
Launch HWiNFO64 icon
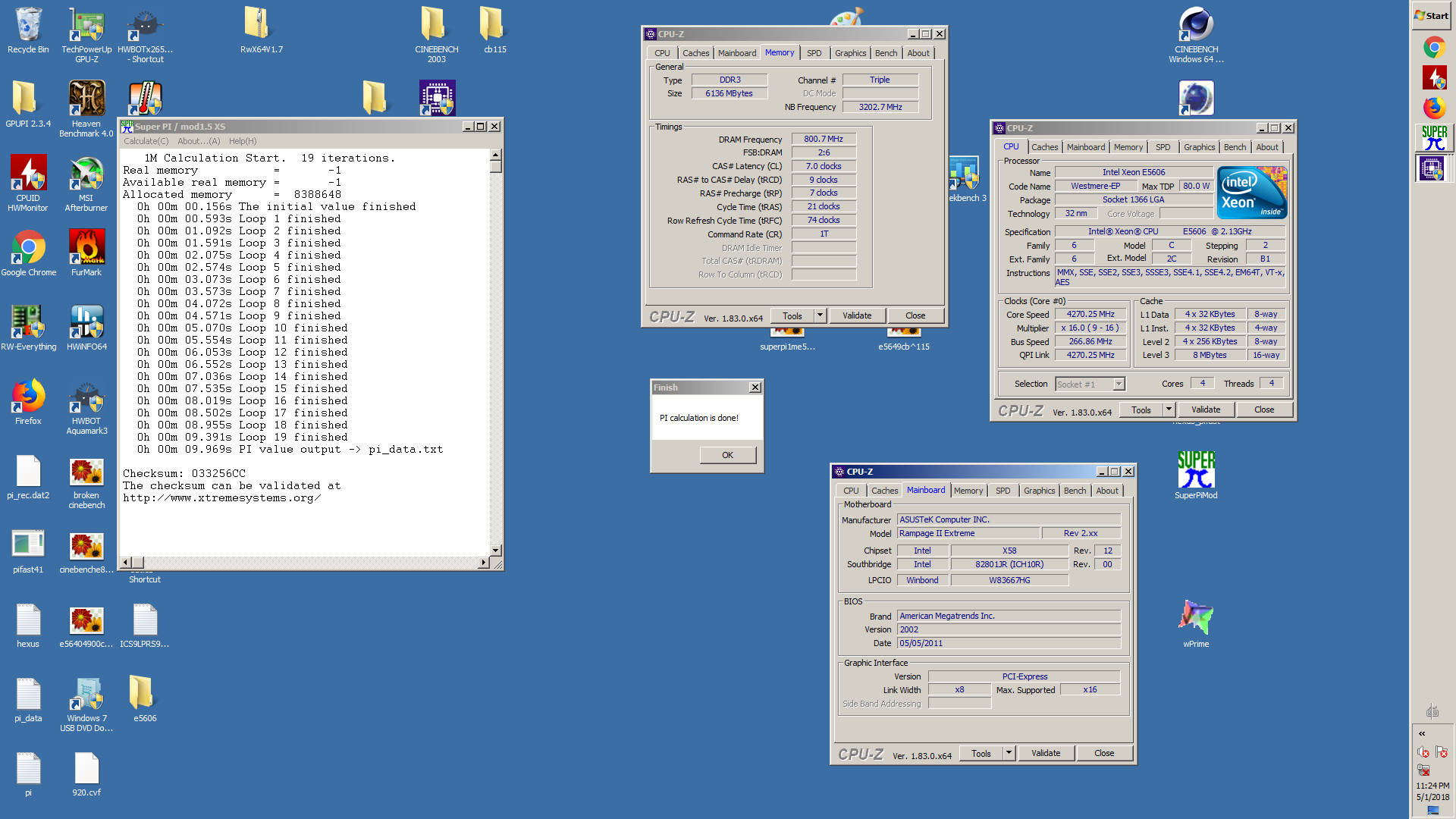pyautogui.click(x=86, y=328)
